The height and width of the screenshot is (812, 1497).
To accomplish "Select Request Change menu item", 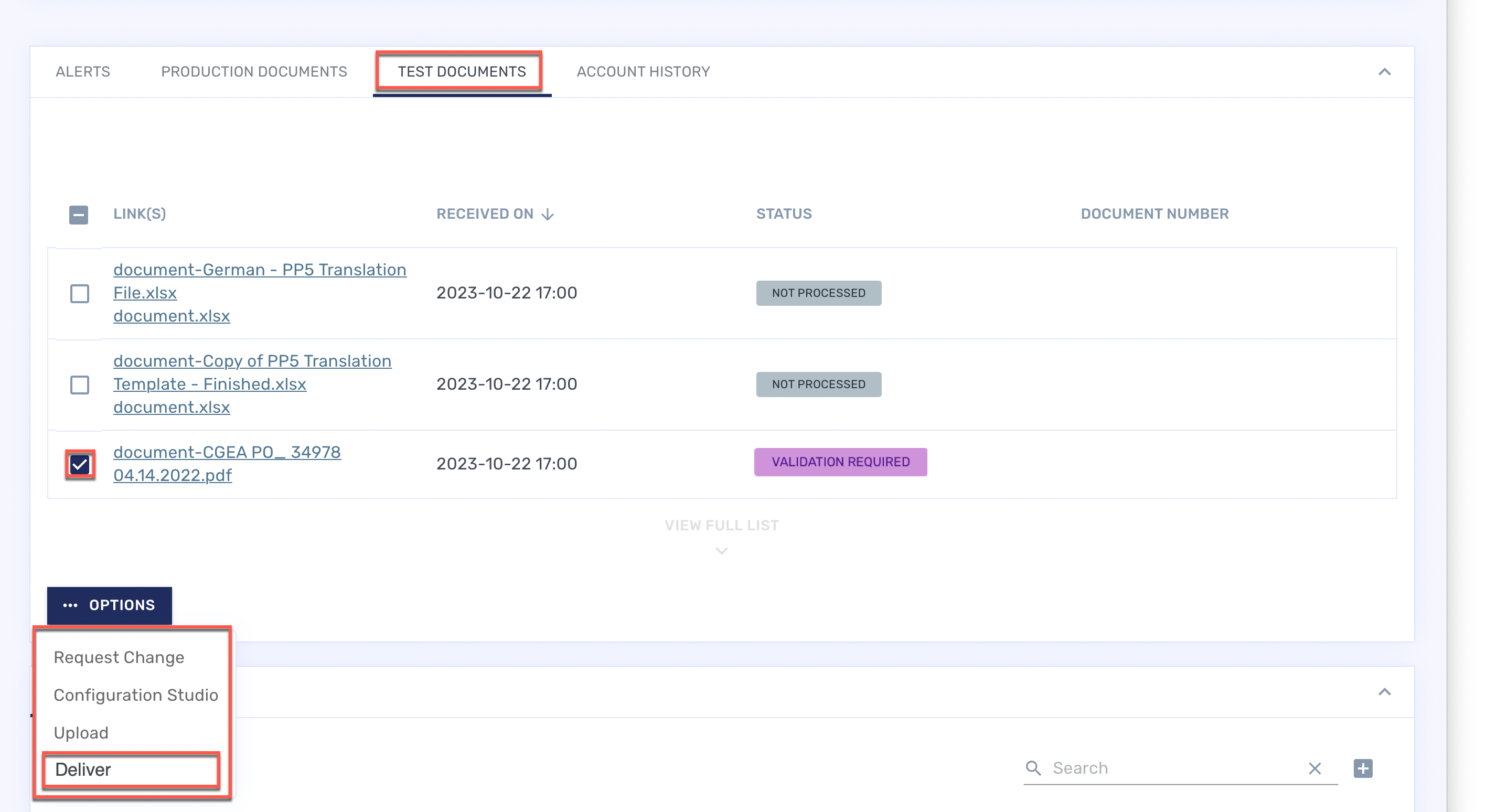I will point(119,657).
